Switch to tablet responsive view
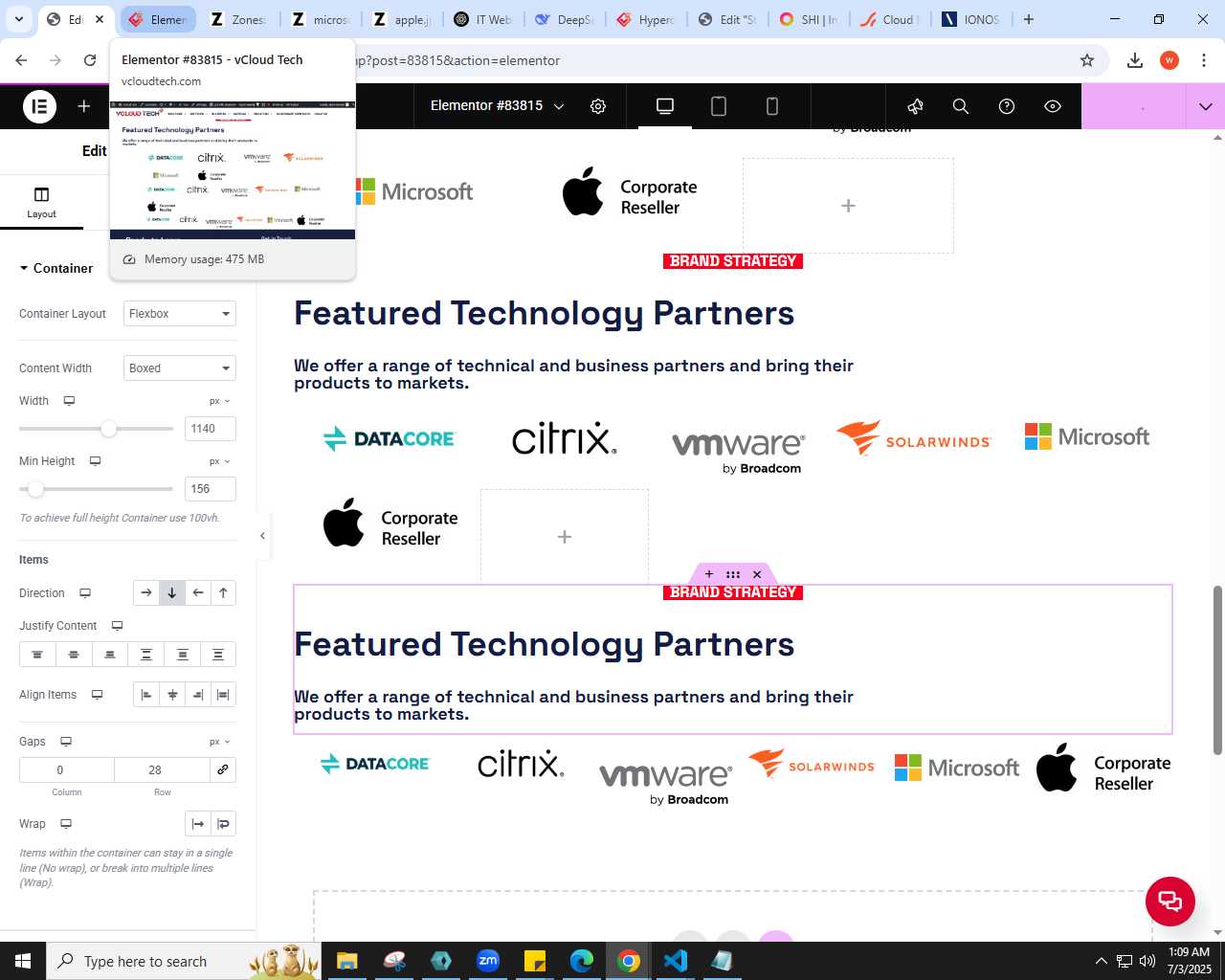The height and width of the screenshot is (980, 1225). (x=719, y=106)
